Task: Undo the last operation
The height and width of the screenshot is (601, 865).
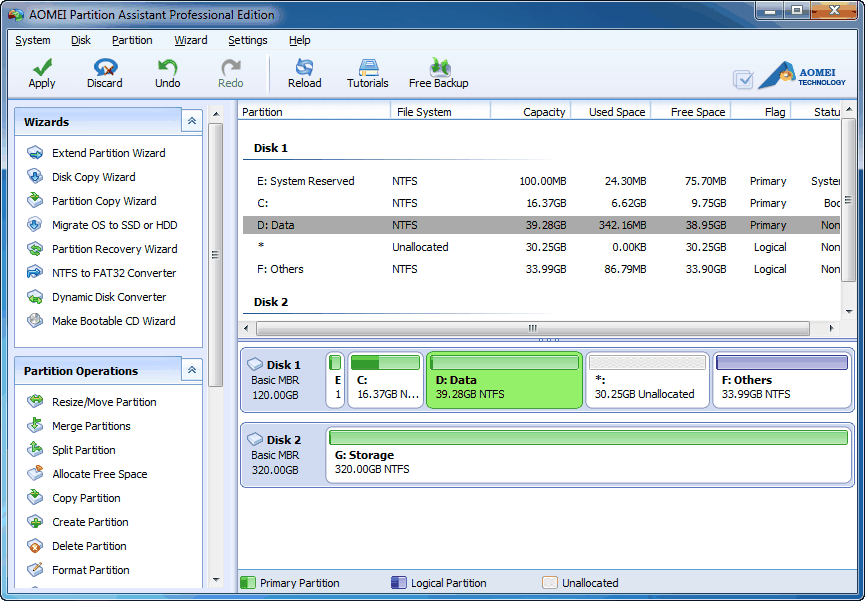Action: coord(167,71)
